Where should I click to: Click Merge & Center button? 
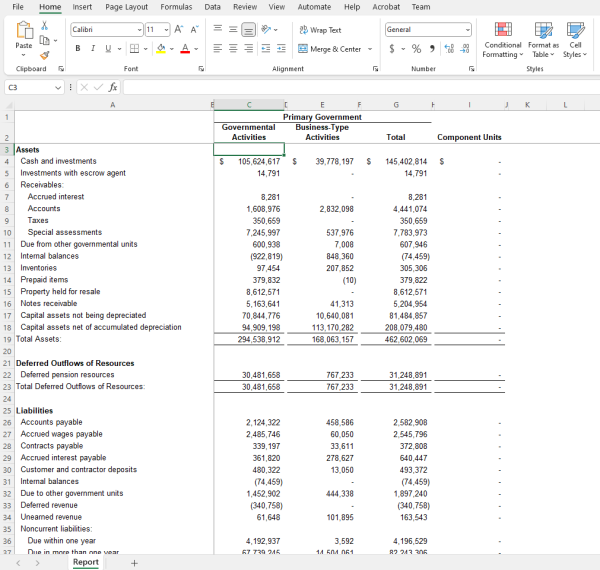[329, 49]
